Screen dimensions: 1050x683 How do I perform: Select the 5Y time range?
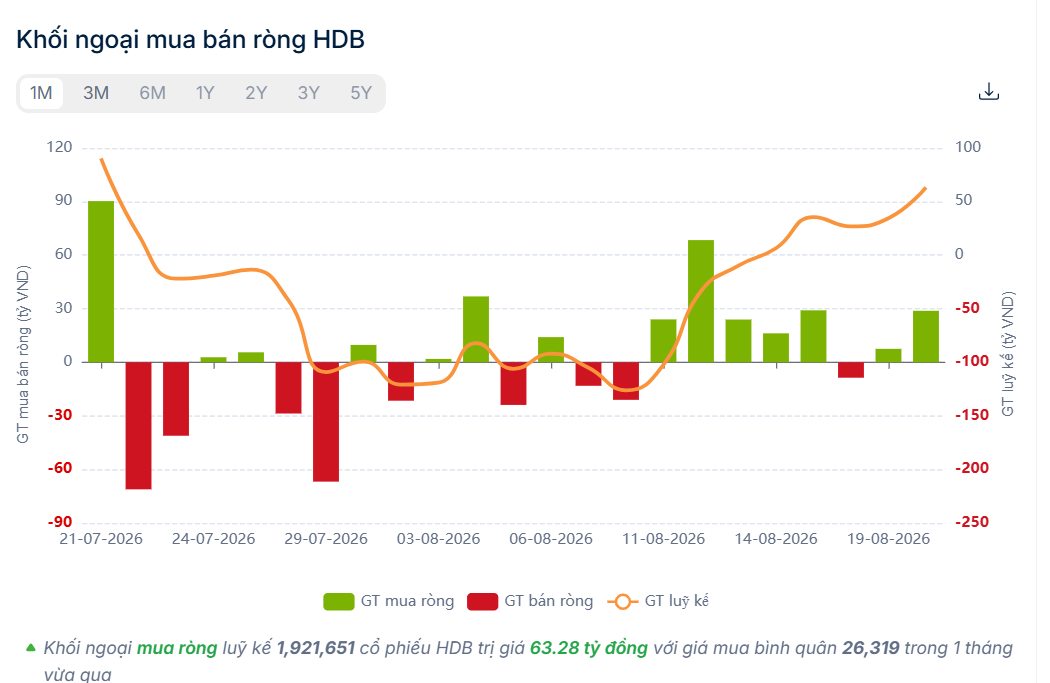(x=361, y=93)
